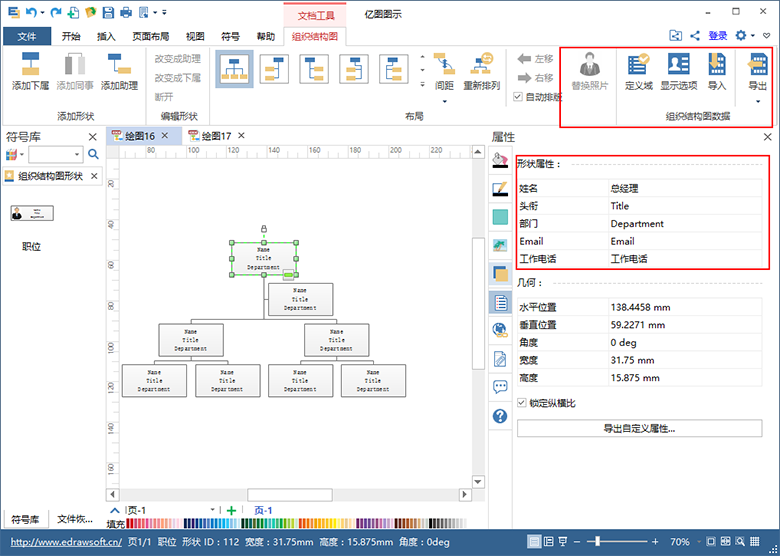This screenshot has height=556, width=780.
Task: Click the Login (登录) link
Action: click(718, 35)
